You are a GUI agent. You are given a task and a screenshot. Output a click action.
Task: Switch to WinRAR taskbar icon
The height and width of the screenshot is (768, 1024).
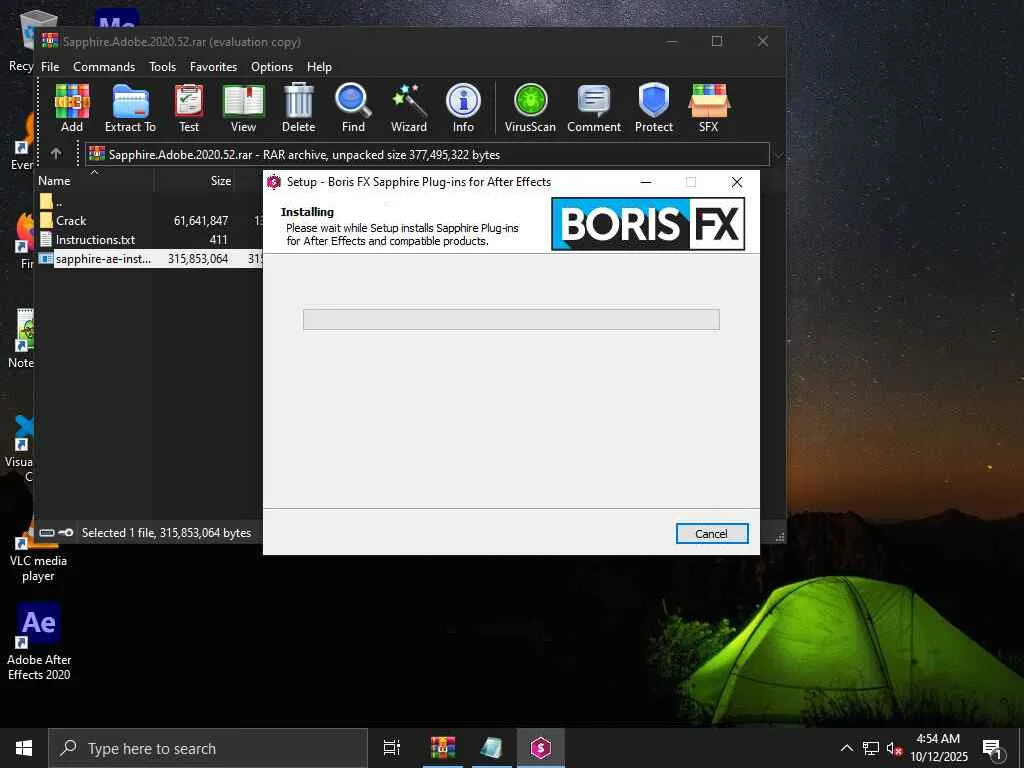(443, 748)
